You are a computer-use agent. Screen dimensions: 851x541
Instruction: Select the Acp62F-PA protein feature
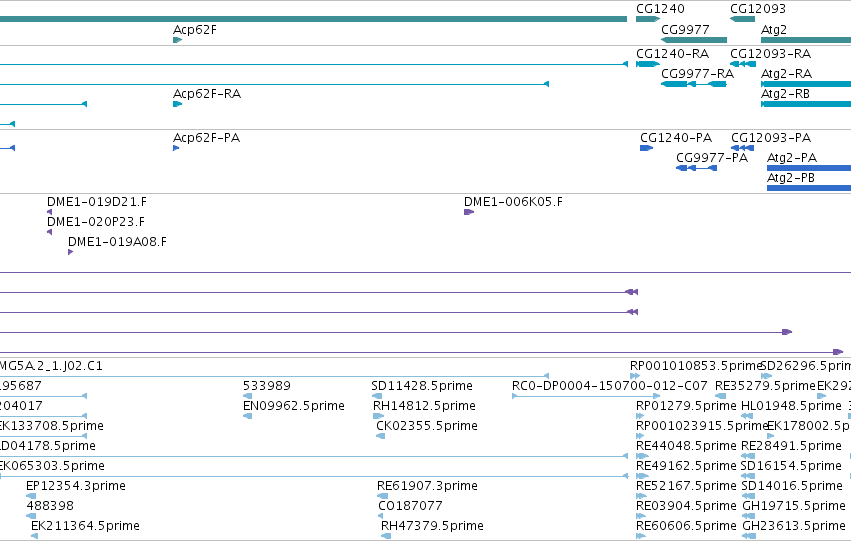[x=176, y=148]
